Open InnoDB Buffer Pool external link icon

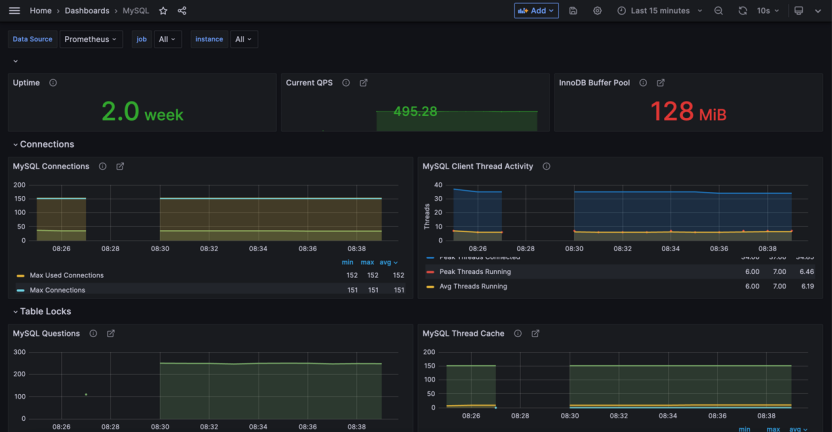(x=661, y=83)
